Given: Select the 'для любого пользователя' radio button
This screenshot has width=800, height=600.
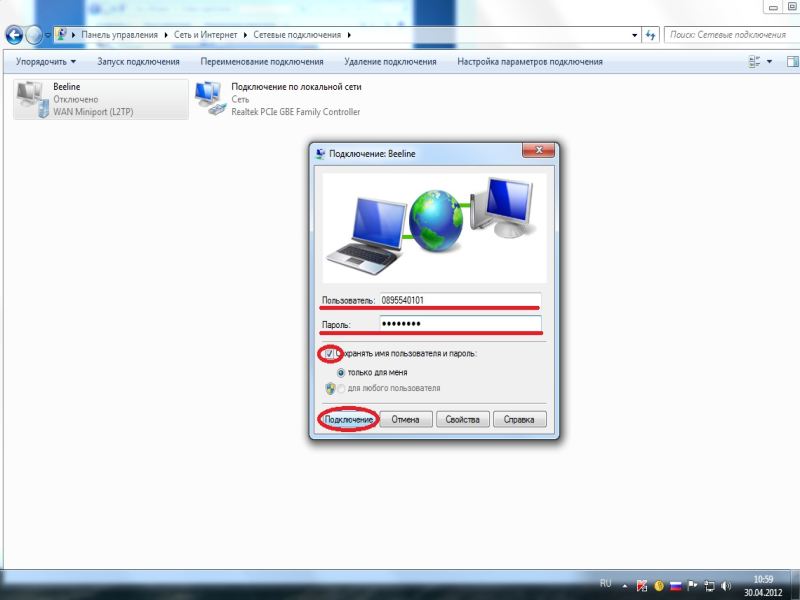Looking at the screenshot, I should pos(342,388).
